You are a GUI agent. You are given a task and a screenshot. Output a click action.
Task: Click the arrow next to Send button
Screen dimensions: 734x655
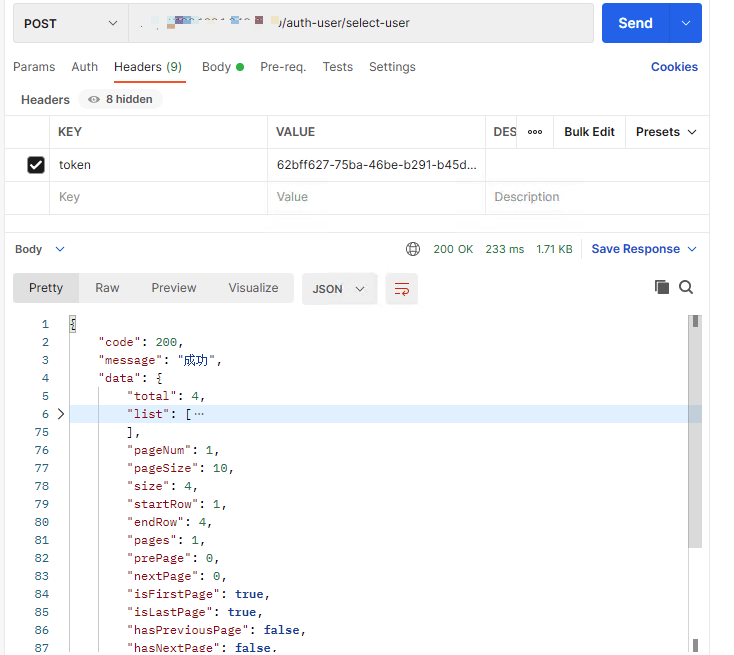pyautogui.click(x=686, y=23)
